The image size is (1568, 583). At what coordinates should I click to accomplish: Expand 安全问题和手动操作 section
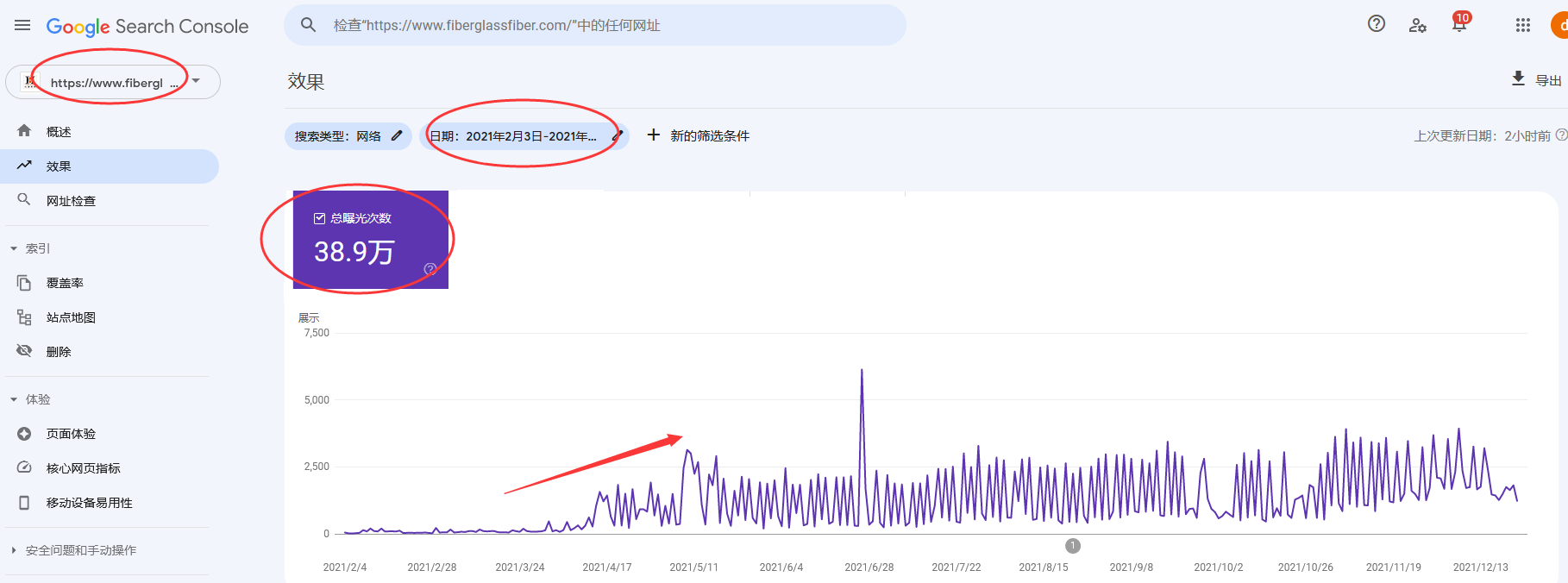(x=14, y=550)
